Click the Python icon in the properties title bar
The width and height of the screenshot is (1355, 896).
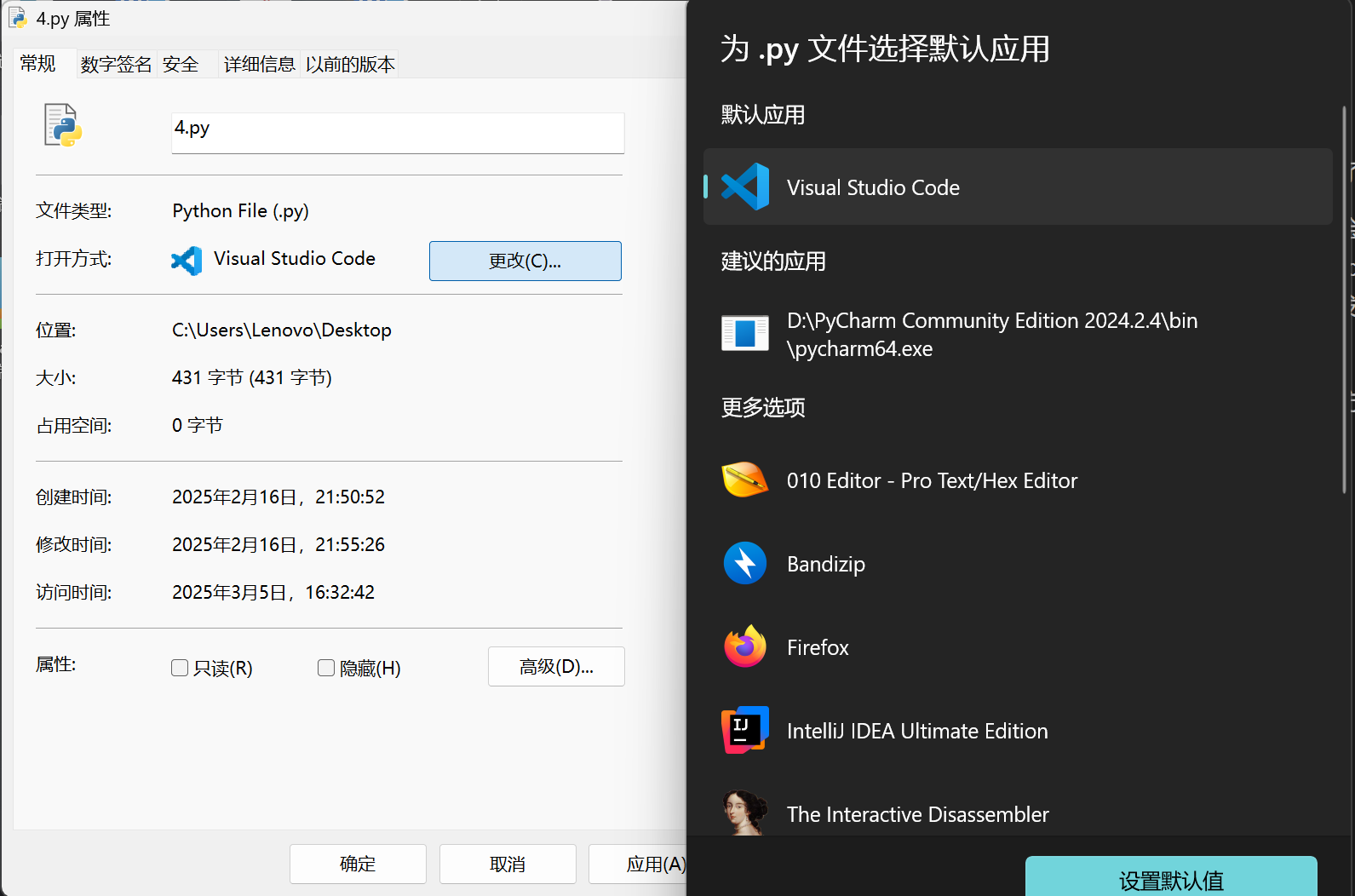click(18, 18)
